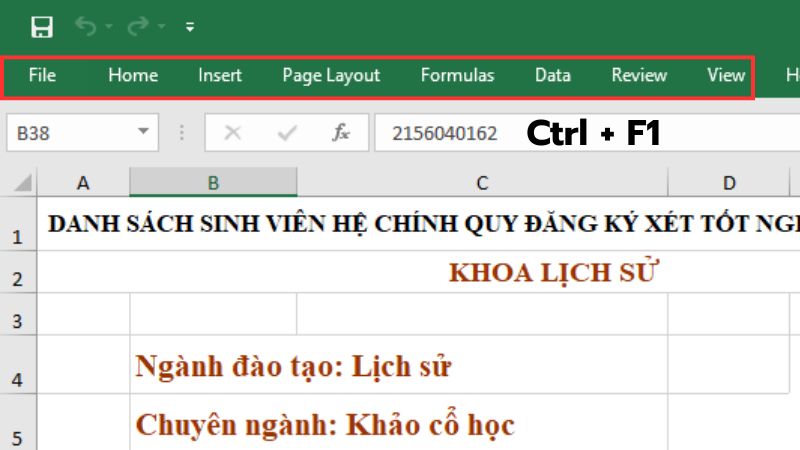
Task: Select column C by its header
Action: pos(482,182)
